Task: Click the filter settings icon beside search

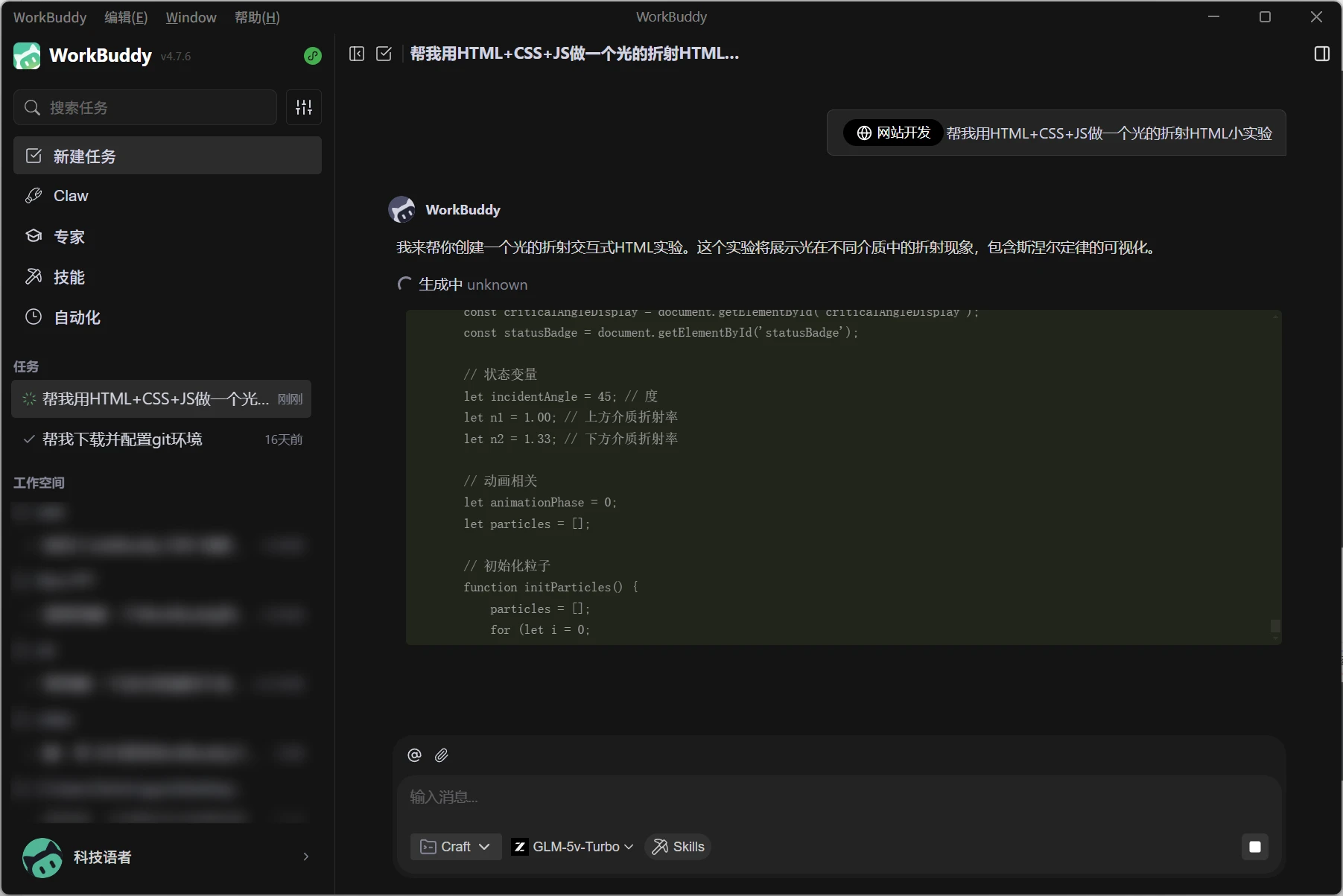Action: [304, 107]
